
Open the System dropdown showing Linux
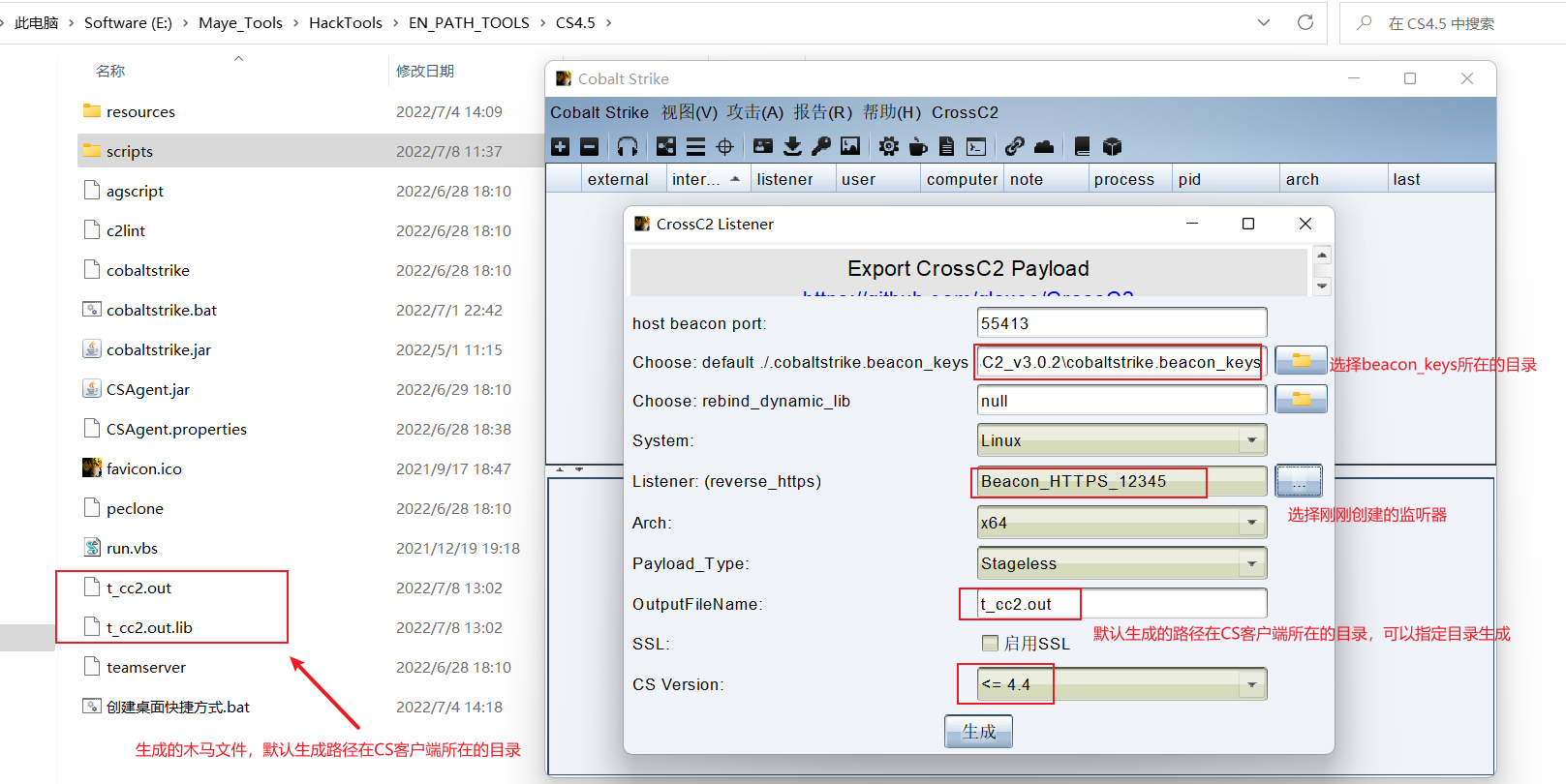click(x=1122, y=440)
